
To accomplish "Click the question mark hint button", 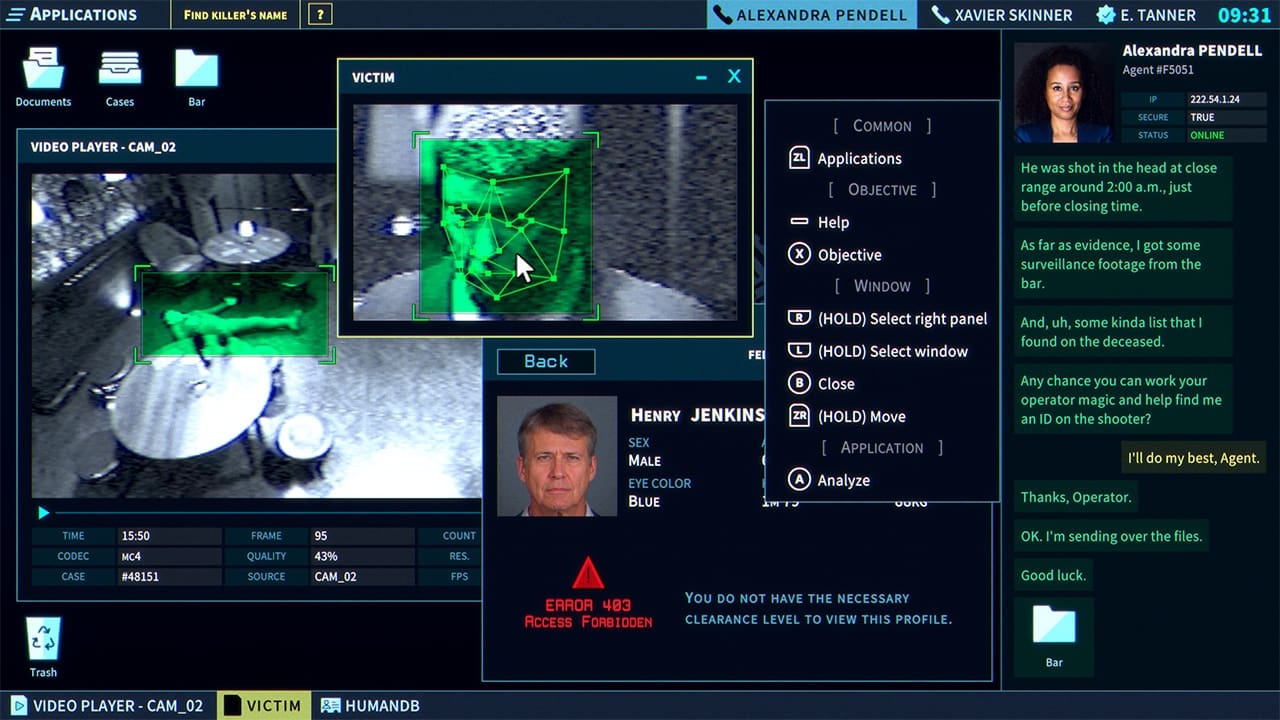I will click(x=319, y=15).
